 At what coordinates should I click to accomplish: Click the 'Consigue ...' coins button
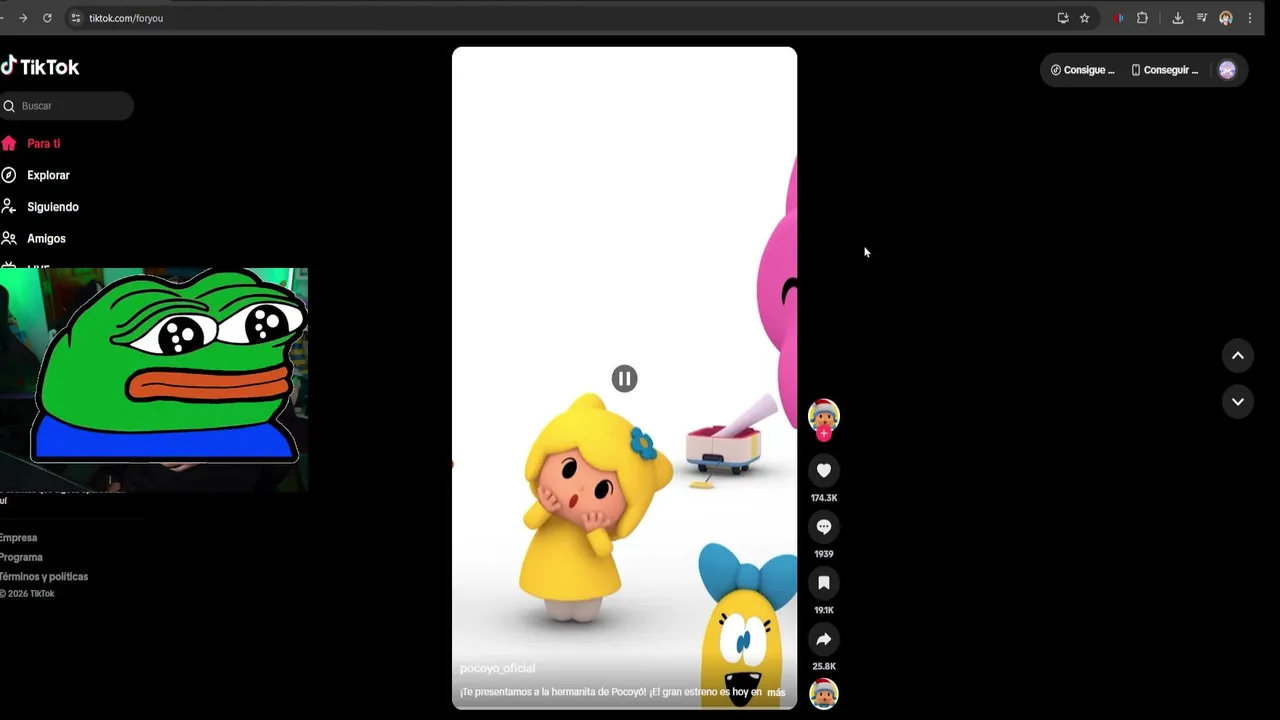(x=1082, y=70)
